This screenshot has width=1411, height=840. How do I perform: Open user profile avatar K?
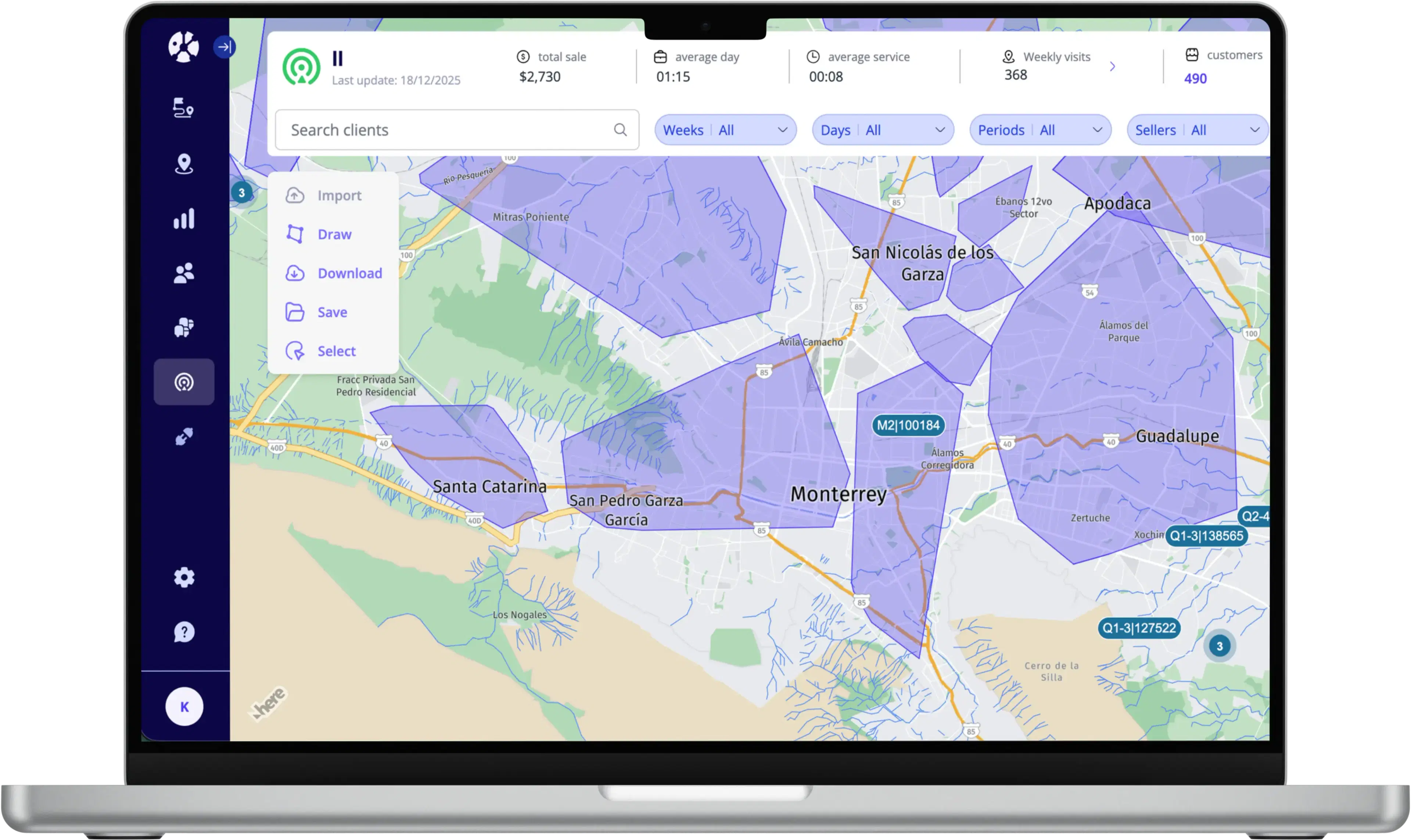pos(184,706)
